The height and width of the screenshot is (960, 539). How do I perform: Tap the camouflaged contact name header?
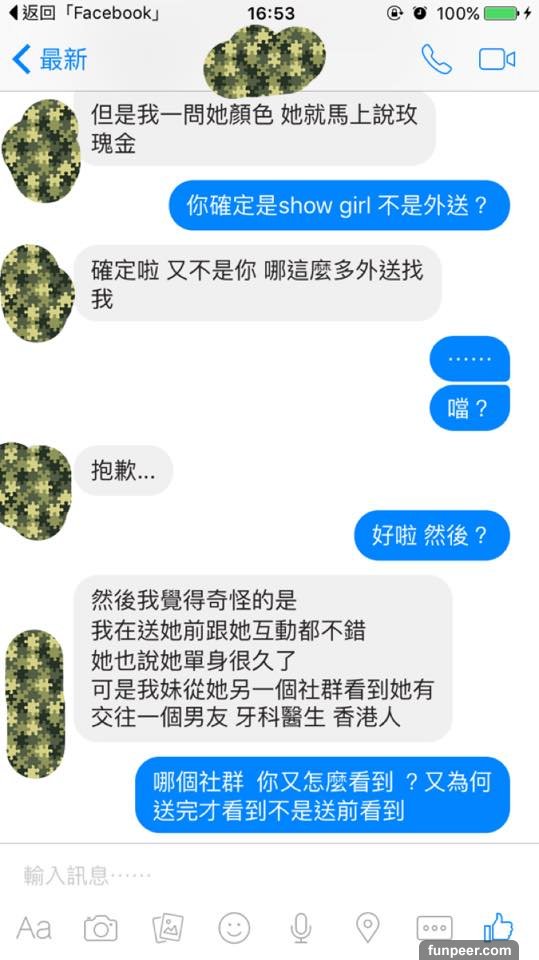264,61
